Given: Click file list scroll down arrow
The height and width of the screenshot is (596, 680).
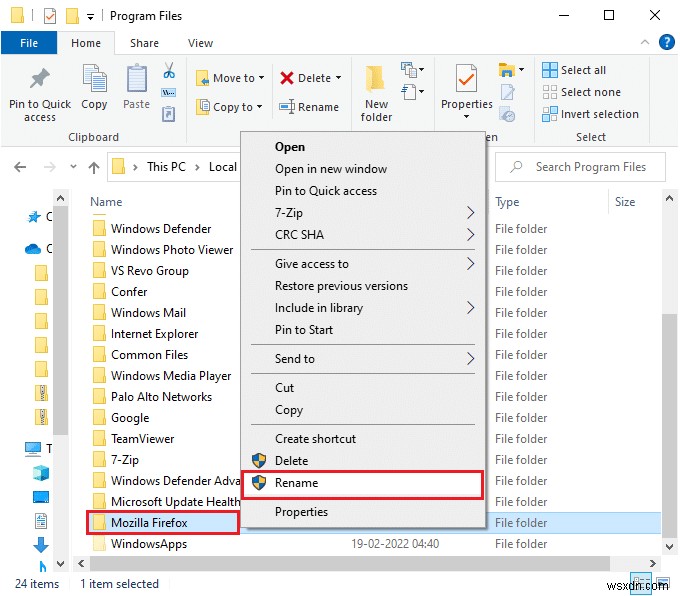Looking at the screenshot, I should 669,547.
